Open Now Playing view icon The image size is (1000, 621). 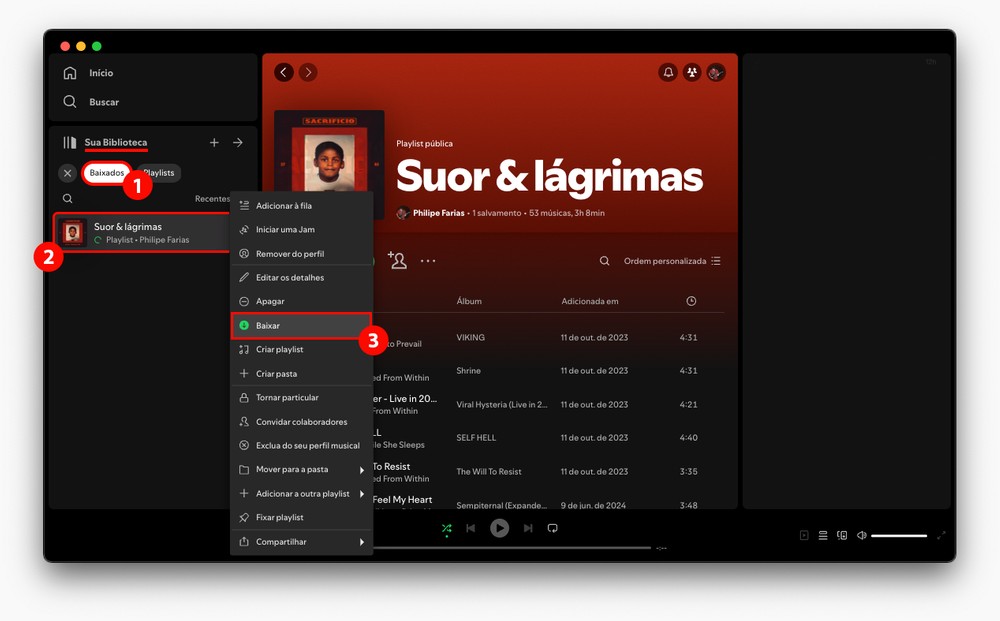click(x=804, y=536)
